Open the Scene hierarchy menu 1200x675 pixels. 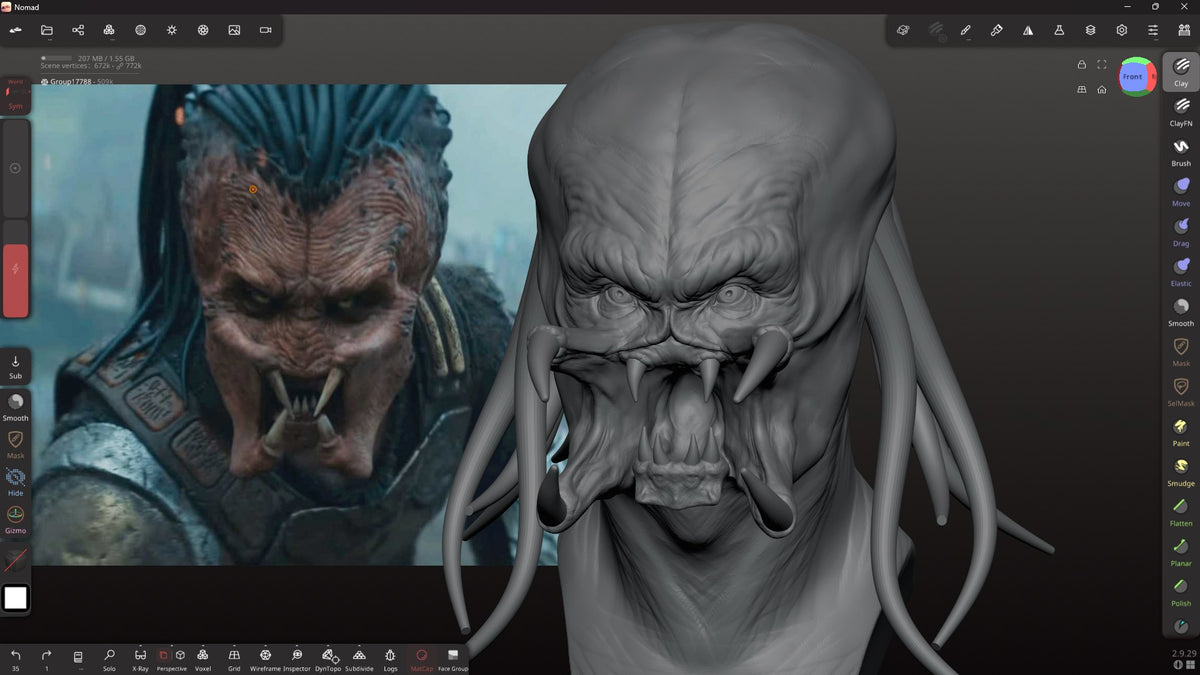click(x=78, y=30)
